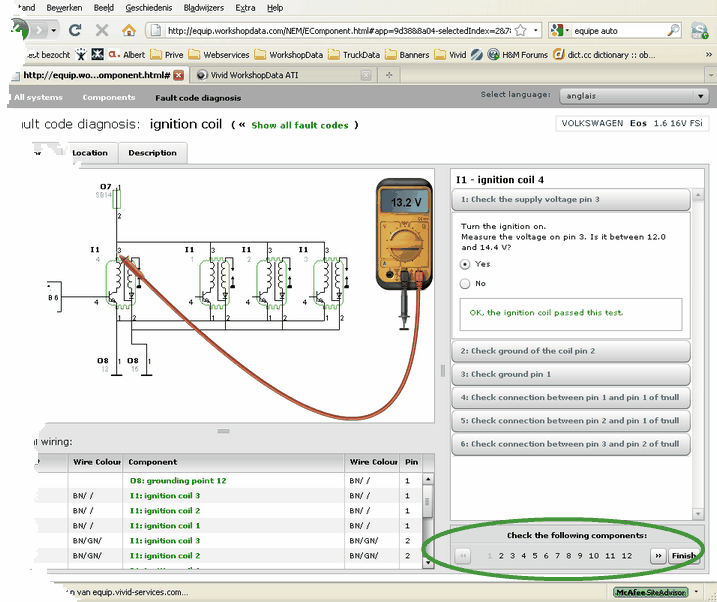
Task: Open the Beeld menu
Action: coord(104,8)
